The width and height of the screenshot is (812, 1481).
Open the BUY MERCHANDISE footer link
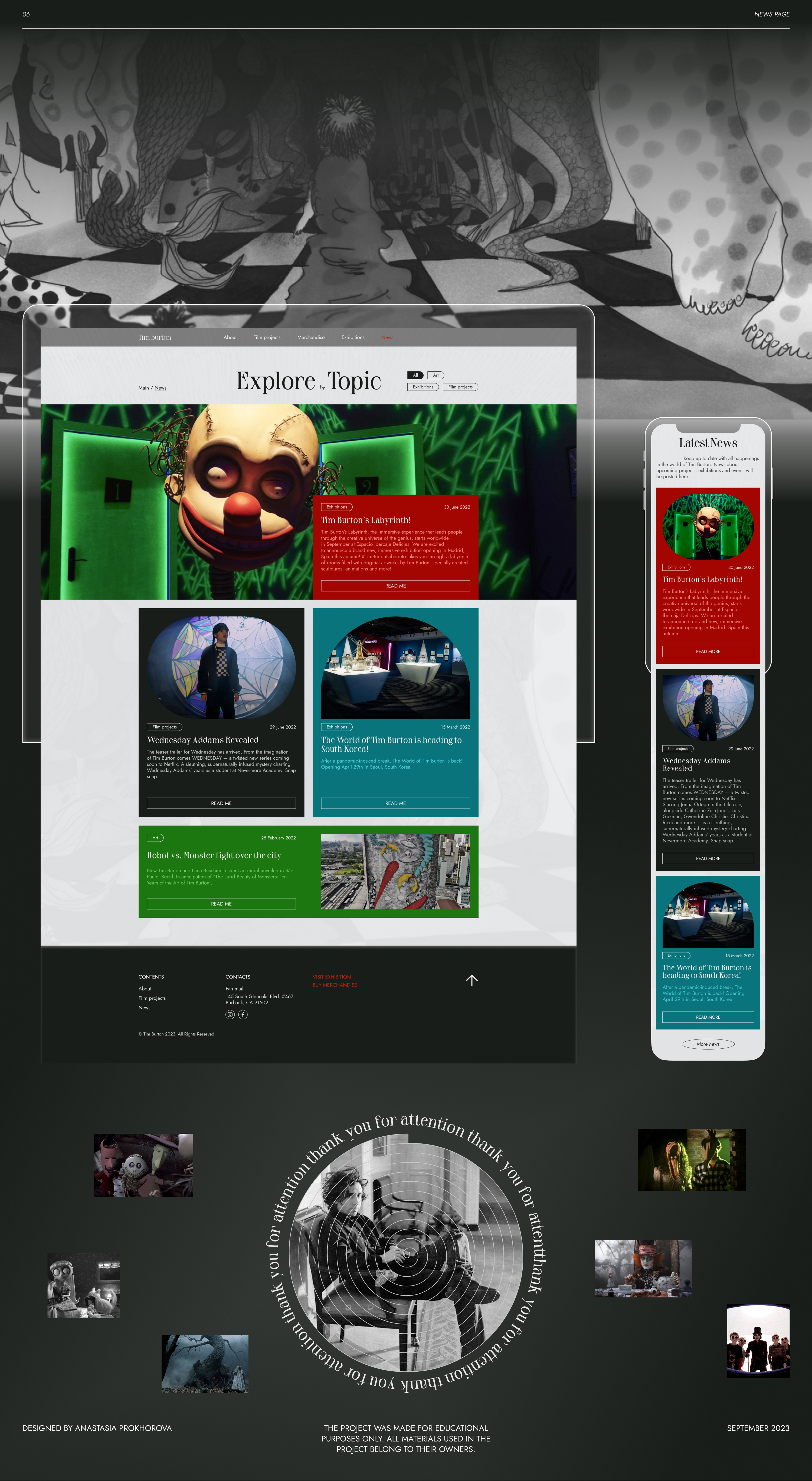(x=335, y=985)
